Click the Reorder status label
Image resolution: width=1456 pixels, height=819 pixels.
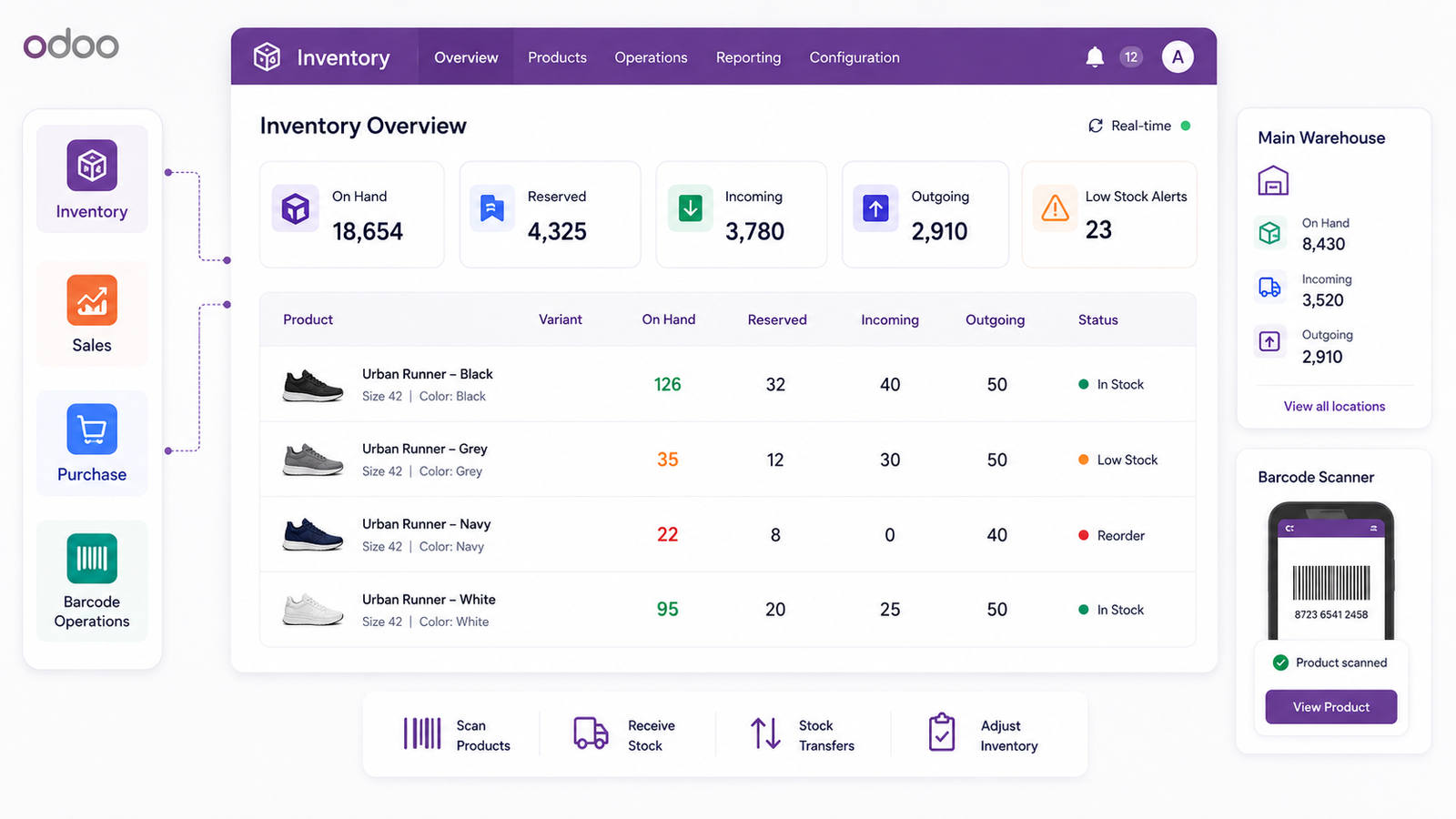point(1121,535)
